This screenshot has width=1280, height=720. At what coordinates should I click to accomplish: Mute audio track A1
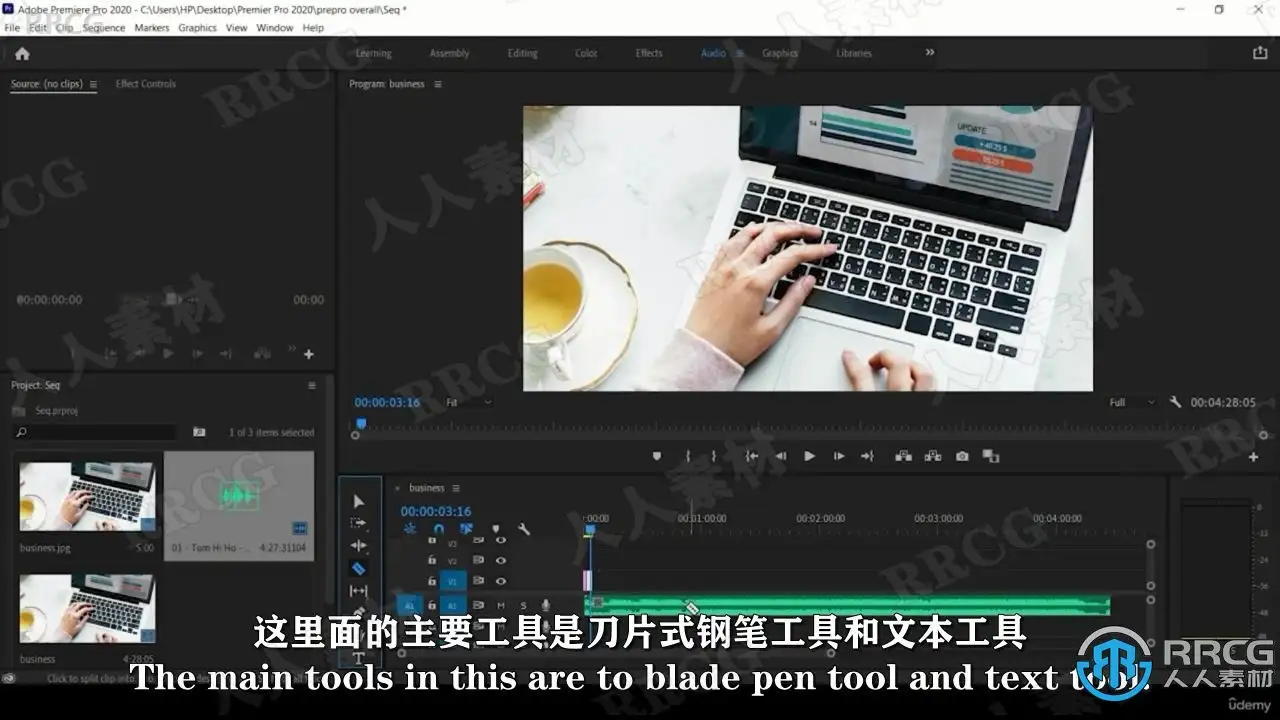[501, 605]
